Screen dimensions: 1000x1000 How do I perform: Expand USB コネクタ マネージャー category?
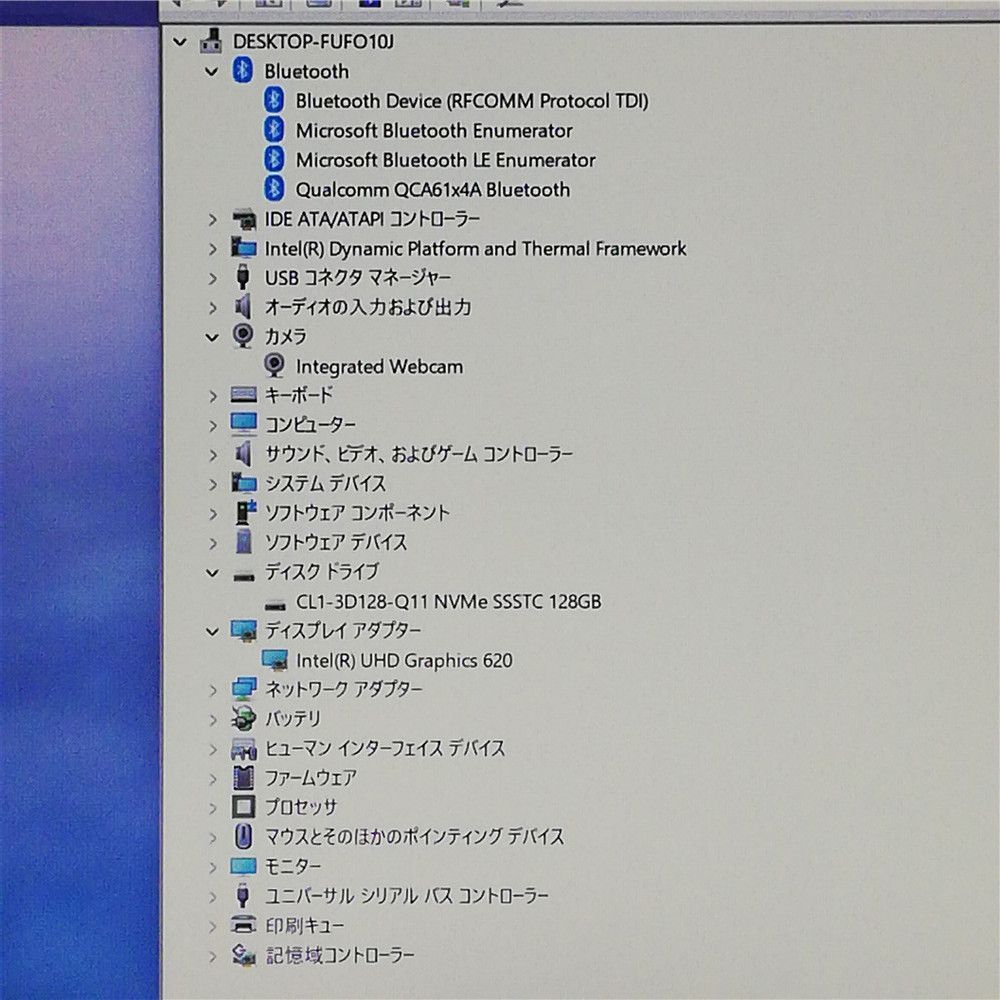pyautogui.click(x=213, y=279)
